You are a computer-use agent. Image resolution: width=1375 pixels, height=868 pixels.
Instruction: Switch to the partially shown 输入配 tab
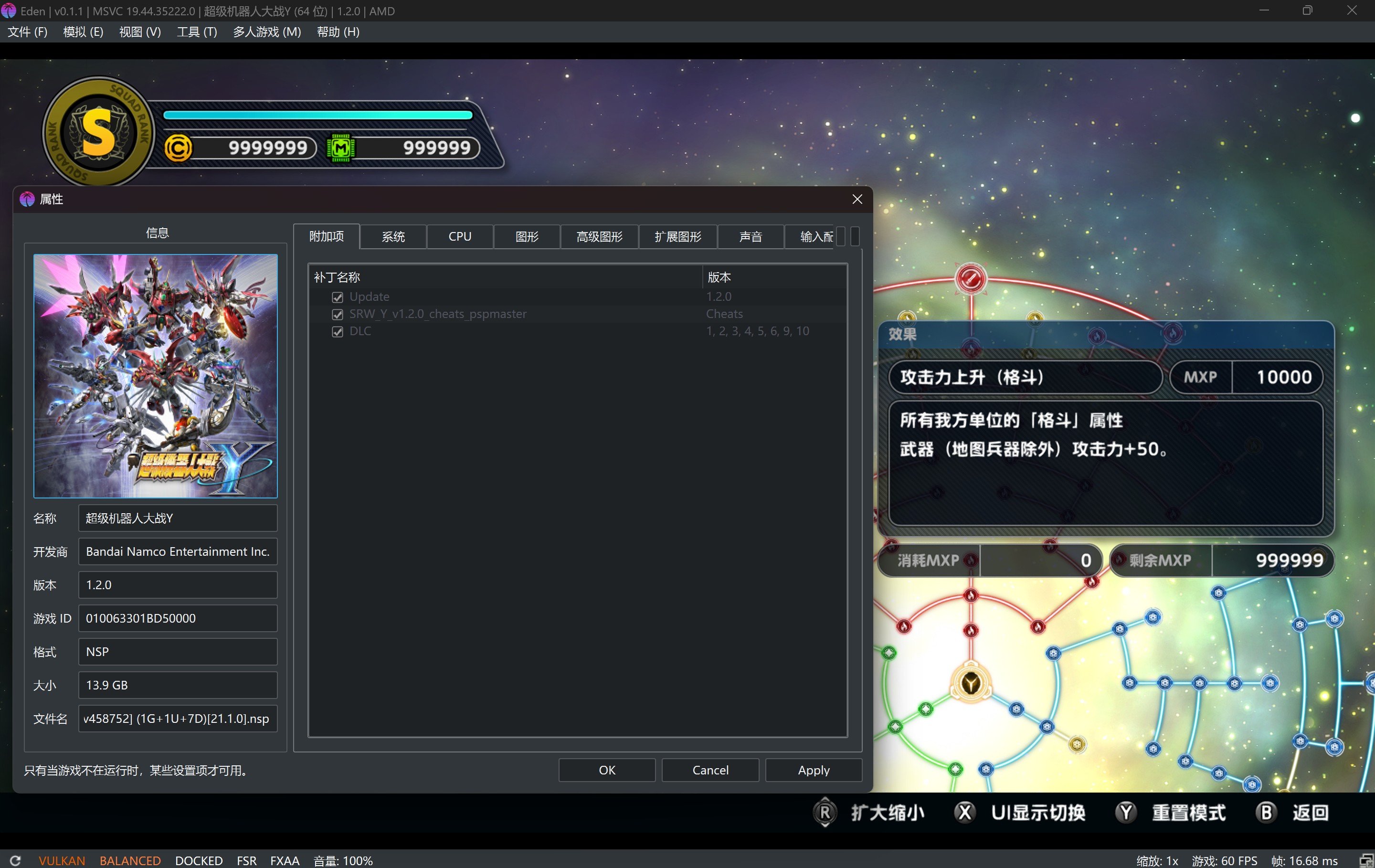point(810,236)
